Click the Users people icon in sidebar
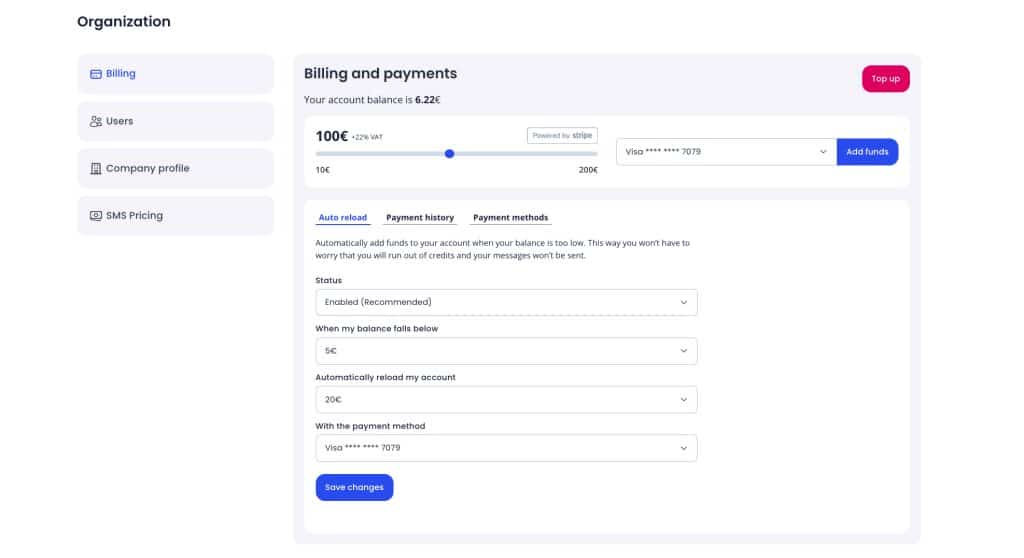Screen dimensions: 1024x558 click(96, 121)
